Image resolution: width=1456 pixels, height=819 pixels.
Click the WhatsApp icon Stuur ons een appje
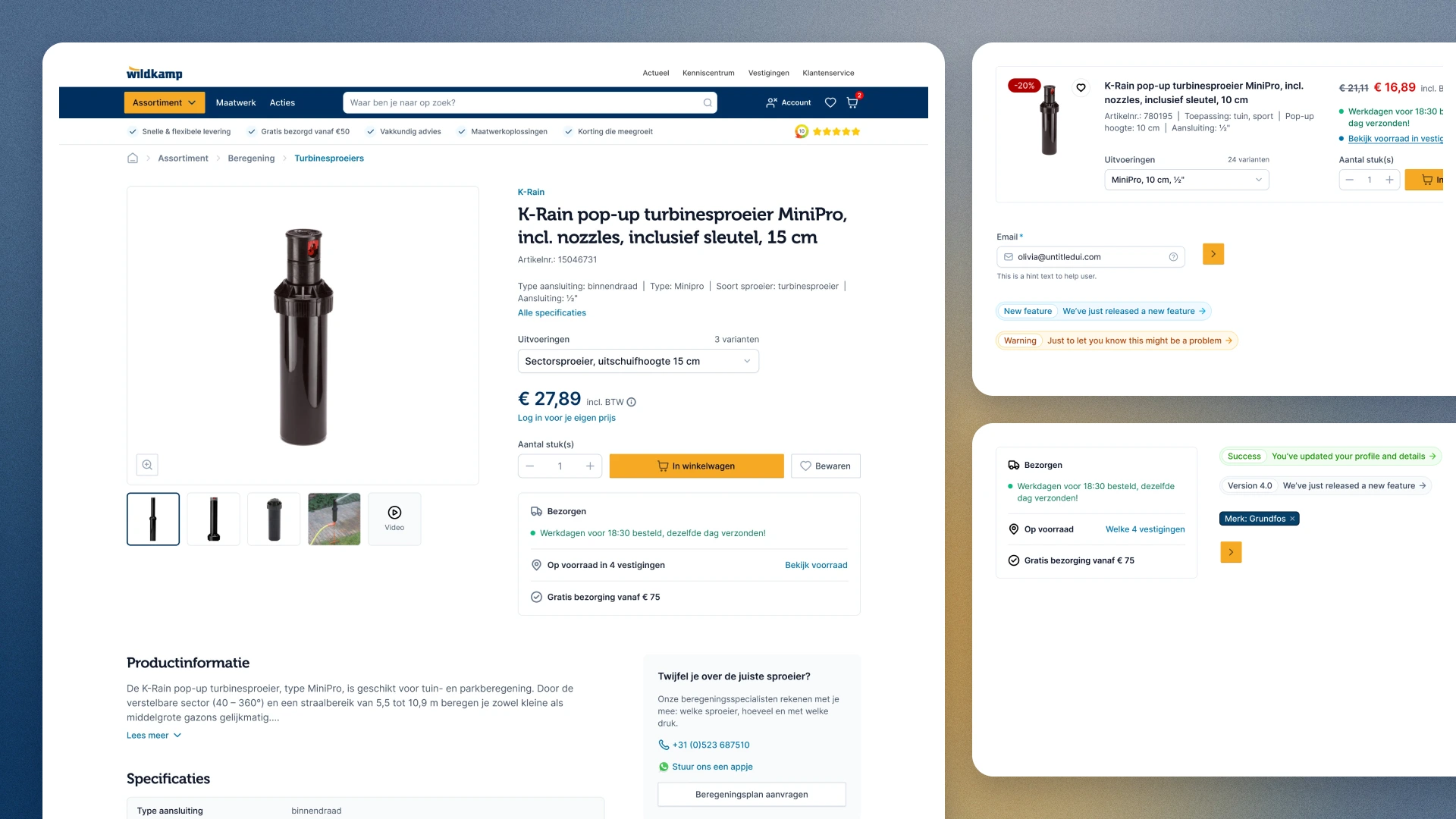(x=664, y=767)
